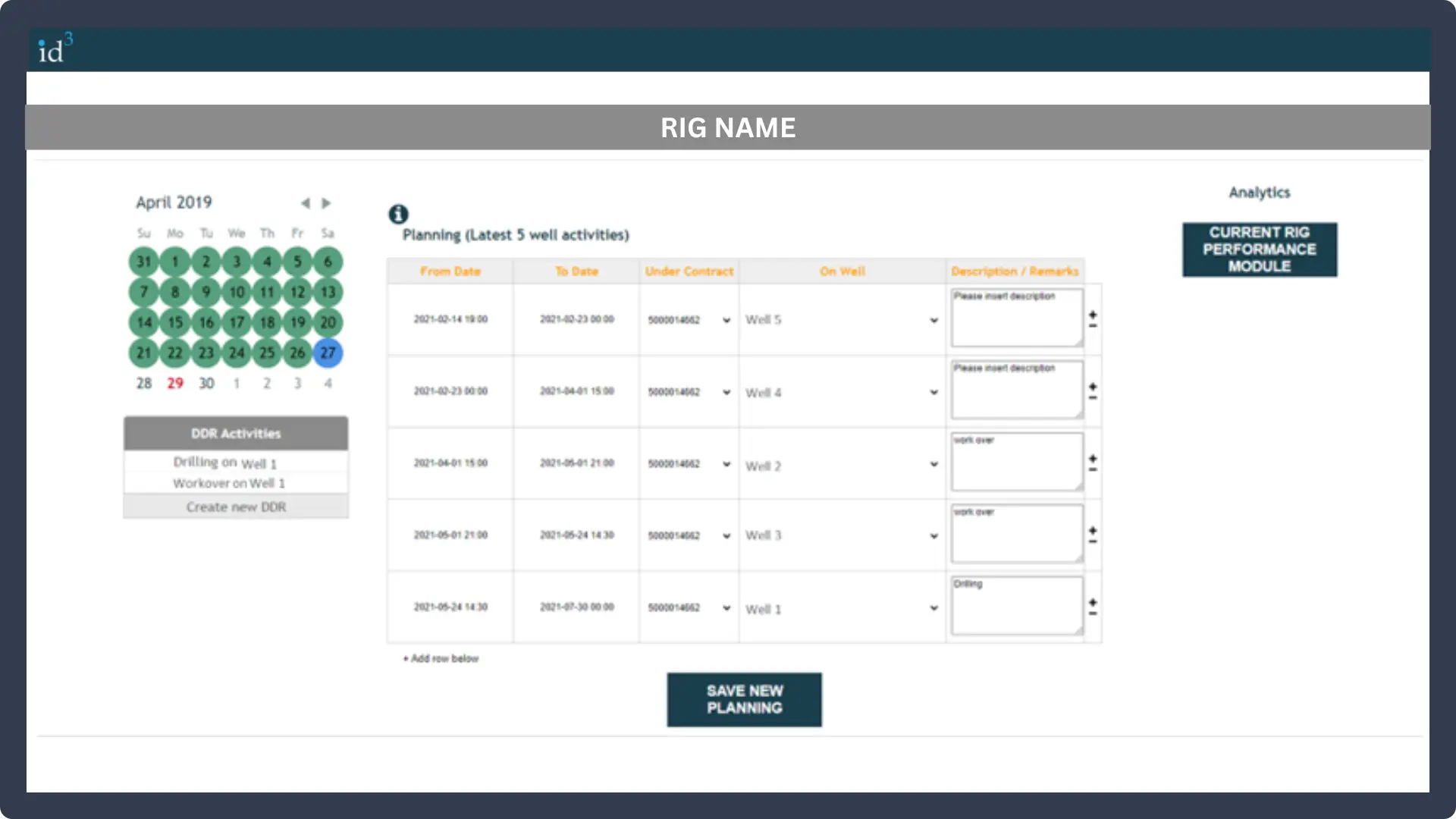Screen dimensions: 1456x819
Task: Click description box in Well 4 row
Action: (x=1017, y=389)
